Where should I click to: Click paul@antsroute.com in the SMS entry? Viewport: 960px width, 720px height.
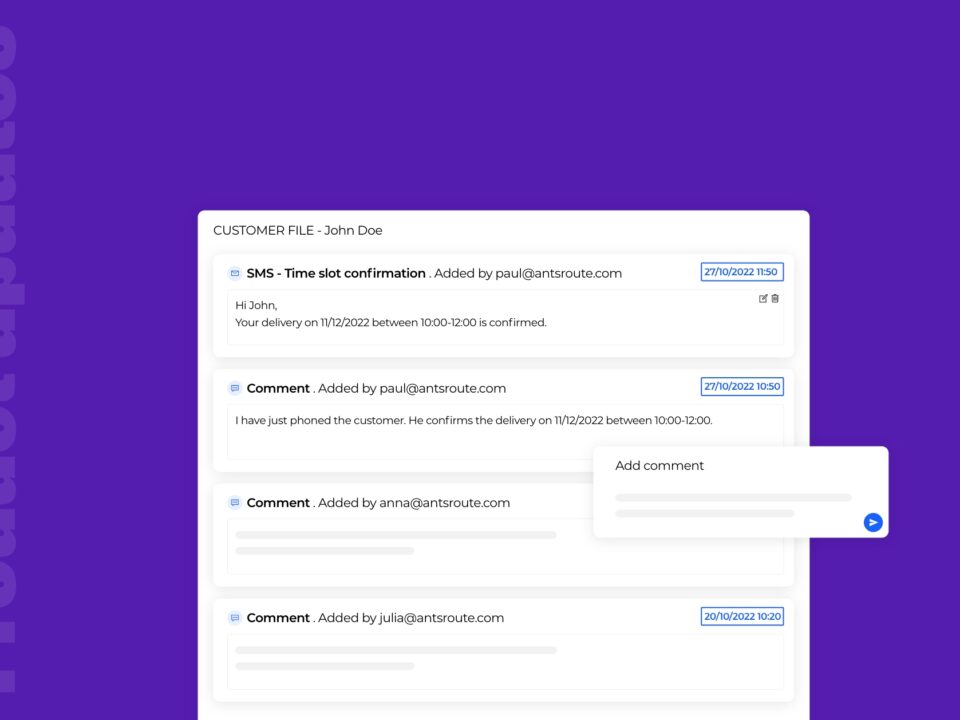pos(558,273)
